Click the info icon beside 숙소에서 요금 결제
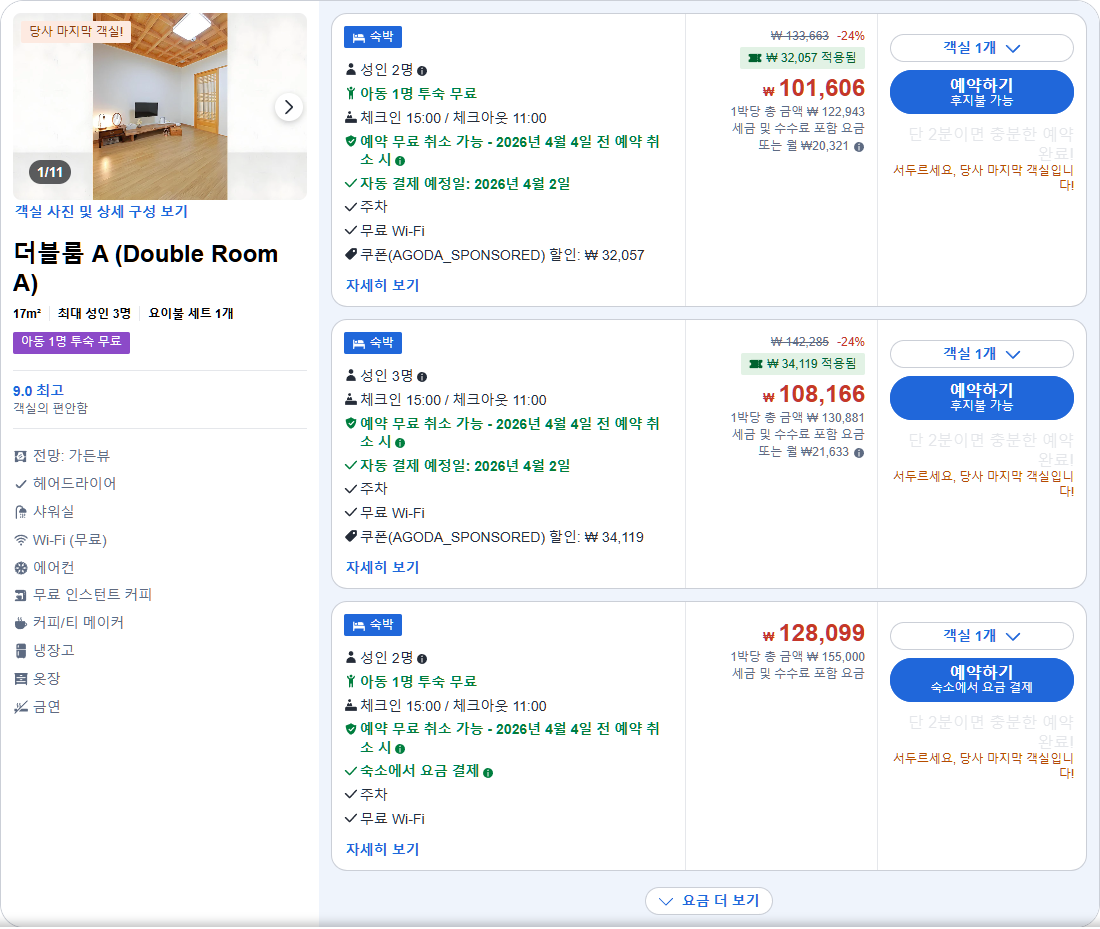 coord(488,773)
